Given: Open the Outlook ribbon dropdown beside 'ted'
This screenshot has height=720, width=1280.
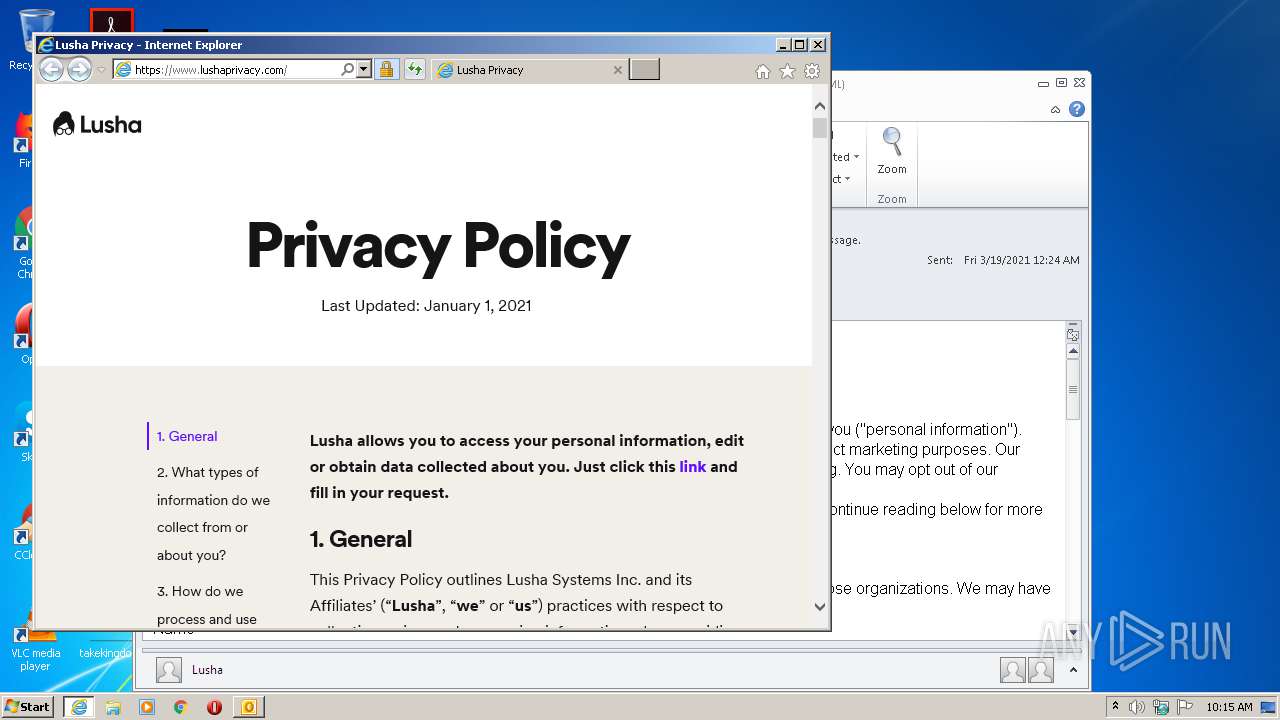Looking at the screenshot, I should pyautogui.click(x=856, y=157).
